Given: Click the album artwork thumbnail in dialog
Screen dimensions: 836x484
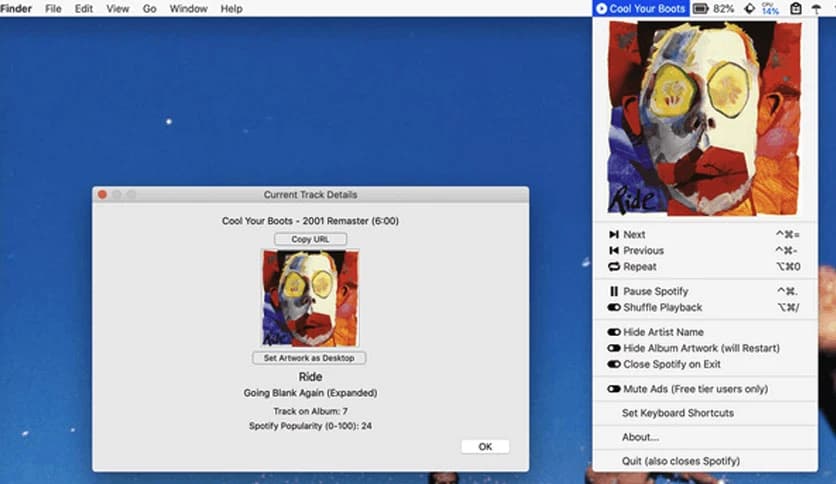Looking at the screenshot, I should 310,298.
